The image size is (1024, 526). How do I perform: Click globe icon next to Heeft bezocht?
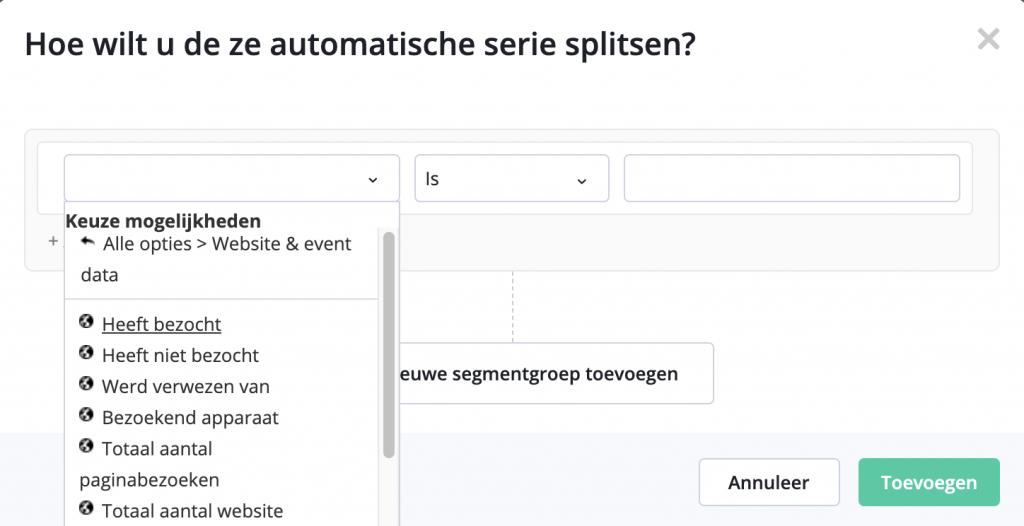(x=86, y=321)
